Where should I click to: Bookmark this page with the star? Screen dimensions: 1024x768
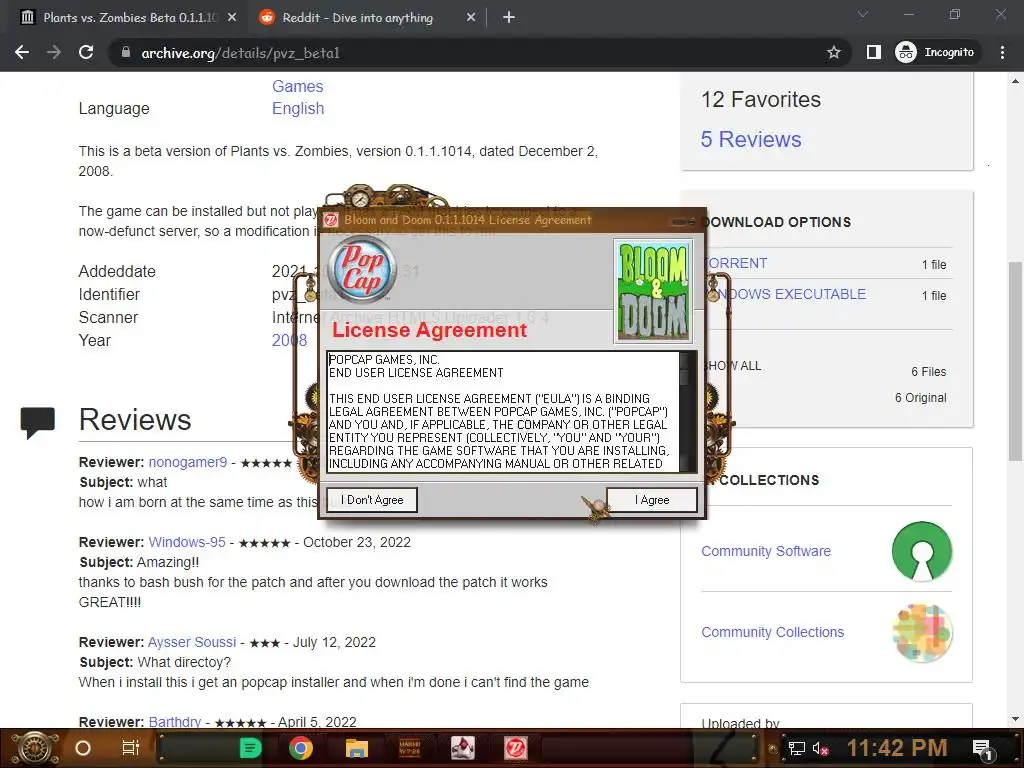pos(833,52)
